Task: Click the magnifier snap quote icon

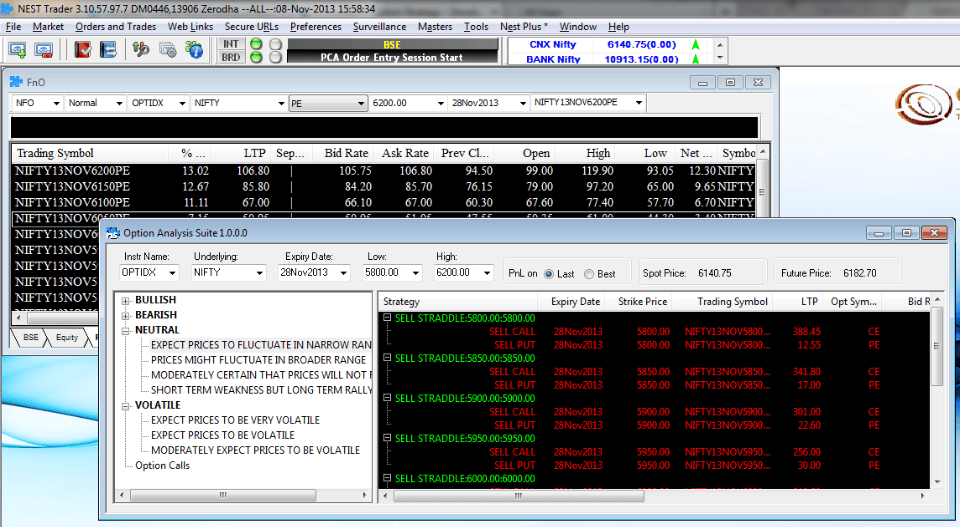Action: (141, 50)
